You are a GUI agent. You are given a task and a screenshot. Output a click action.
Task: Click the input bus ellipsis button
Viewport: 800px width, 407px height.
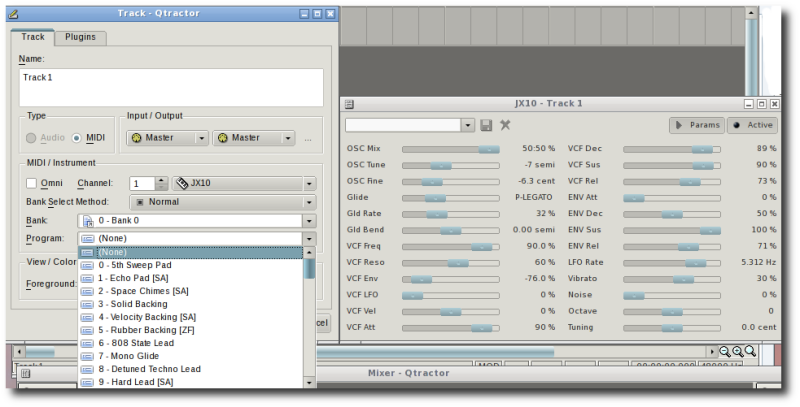pos(308,139)
